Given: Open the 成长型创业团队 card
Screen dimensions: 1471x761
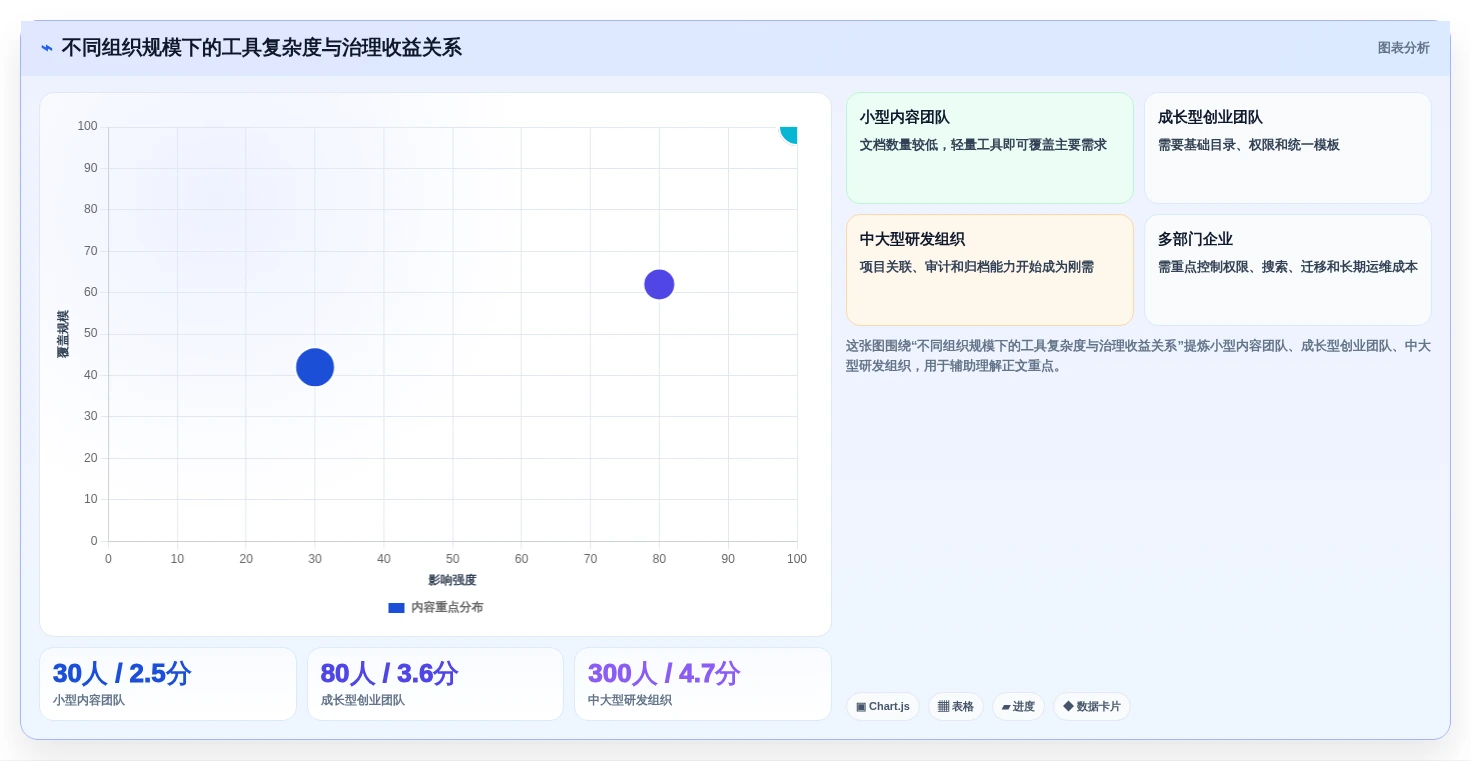Looking at the screenshot, I should (1287, 148).
